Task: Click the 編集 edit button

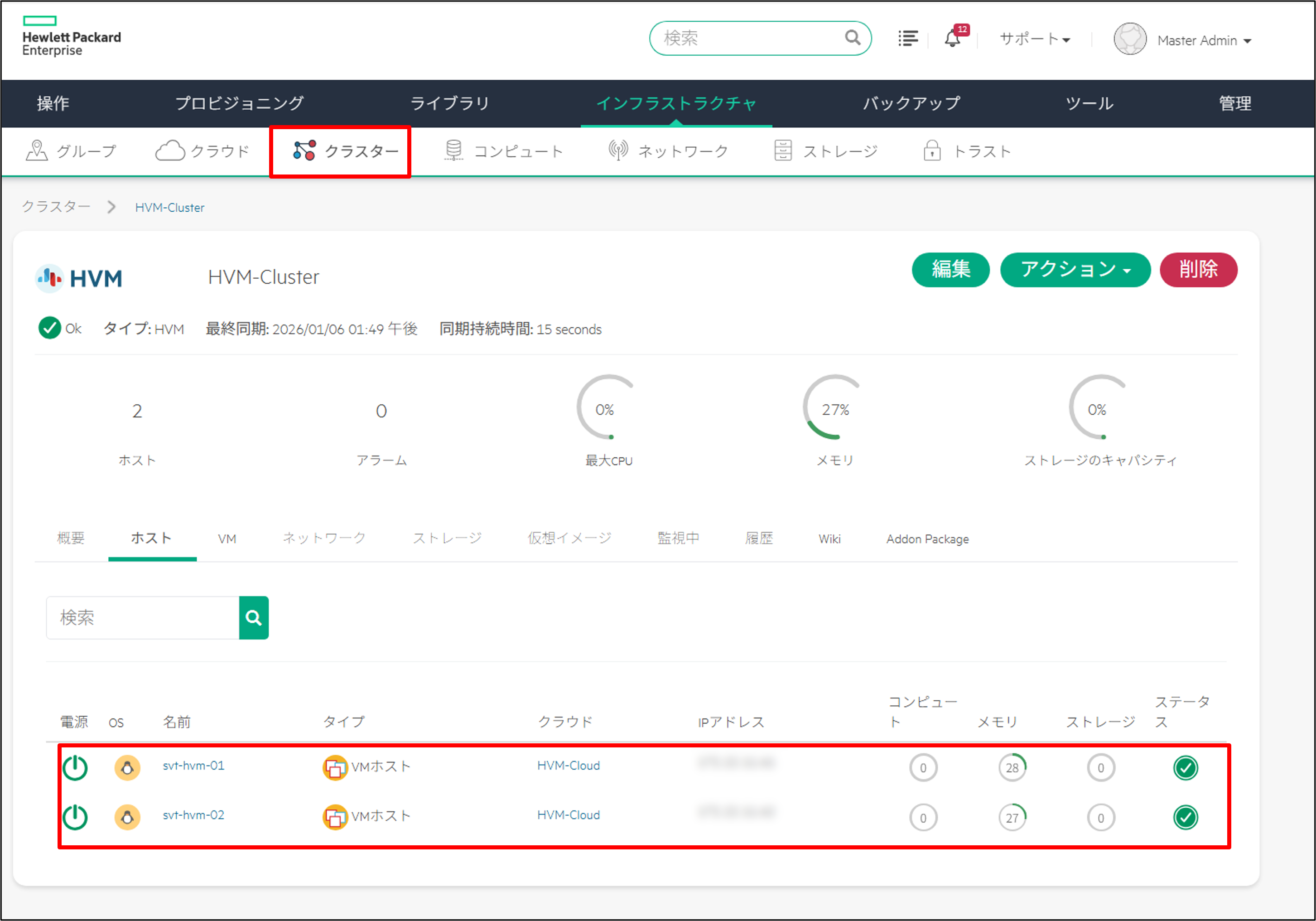Action: point(950,270)
